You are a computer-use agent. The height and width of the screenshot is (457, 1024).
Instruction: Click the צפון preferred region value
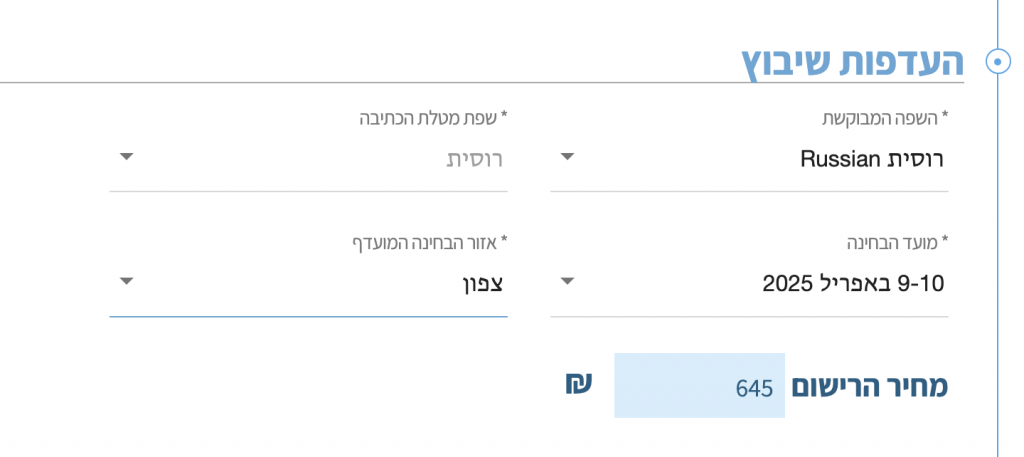point(479,284)
